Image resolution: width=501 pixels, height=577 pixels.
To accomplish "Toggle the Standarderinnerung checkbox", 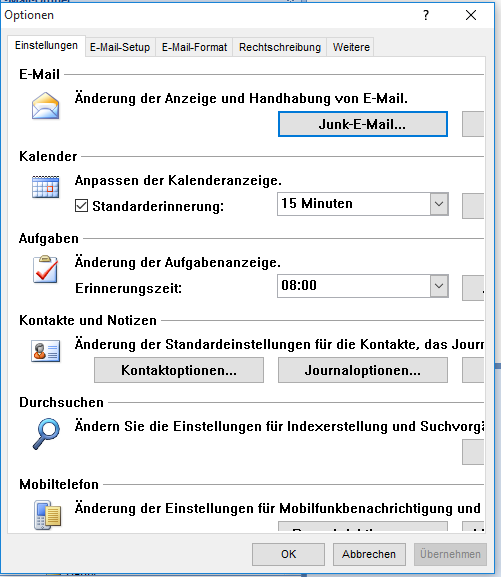I will coord(81,206).
